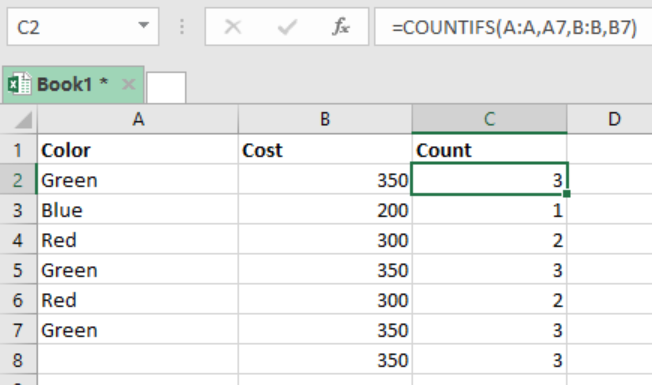The height and width of the screenshot is (385, 652).
Task: Select cell A7 containing Green
Action: click(138, 329)
